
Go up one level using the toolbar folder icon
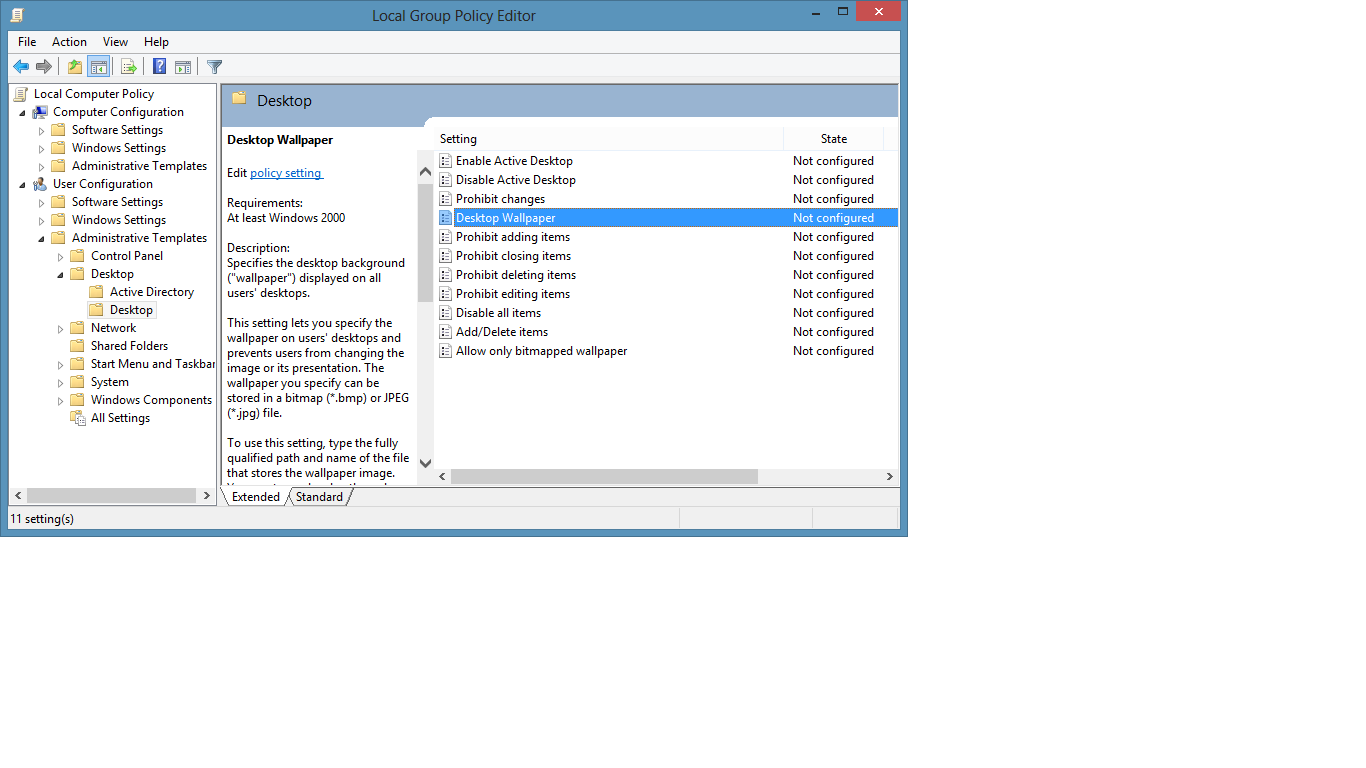tap(74, 67)
